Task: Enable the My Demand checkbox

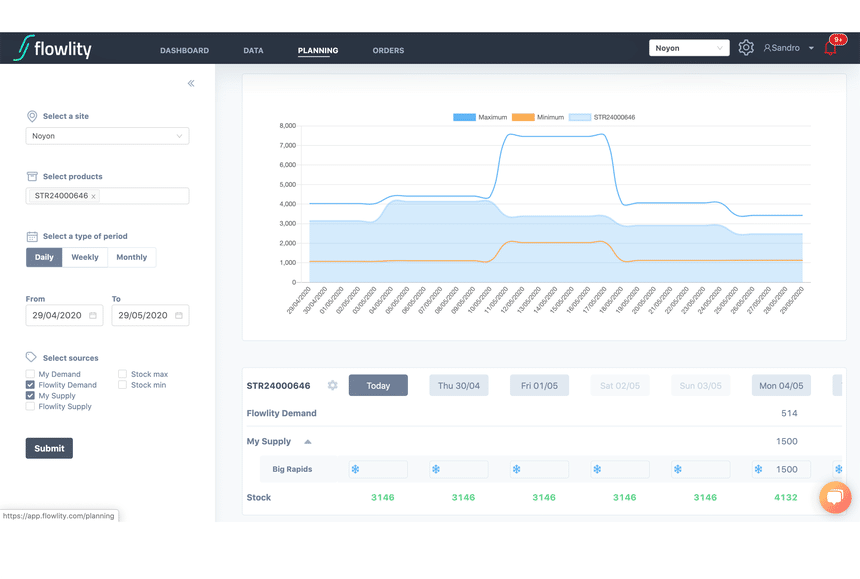Action: pyautogui.click(x=30, y=374)
